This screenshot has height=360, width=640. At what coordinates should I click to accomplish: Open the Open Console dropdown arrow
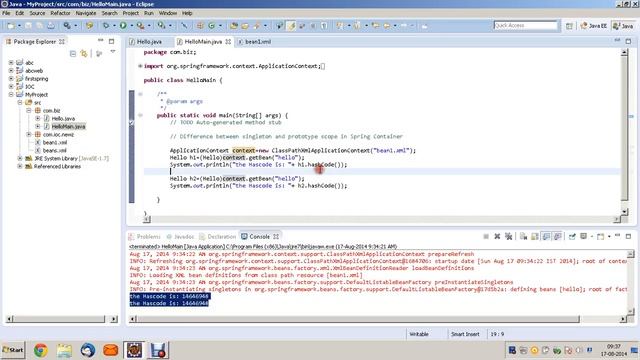coord(609,236)
